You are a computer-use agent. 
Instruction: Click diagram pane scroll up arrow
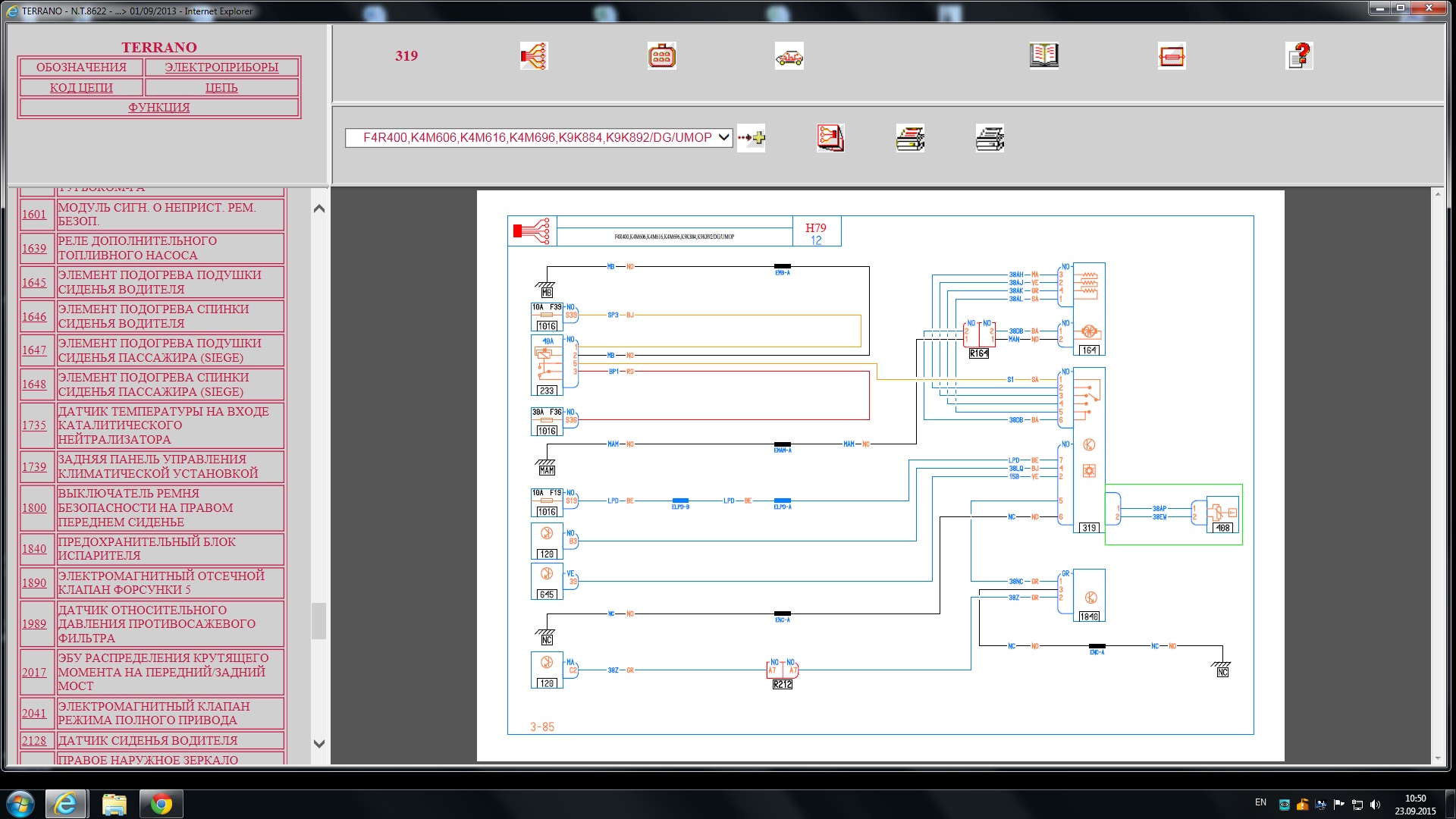pos(1437,195)
